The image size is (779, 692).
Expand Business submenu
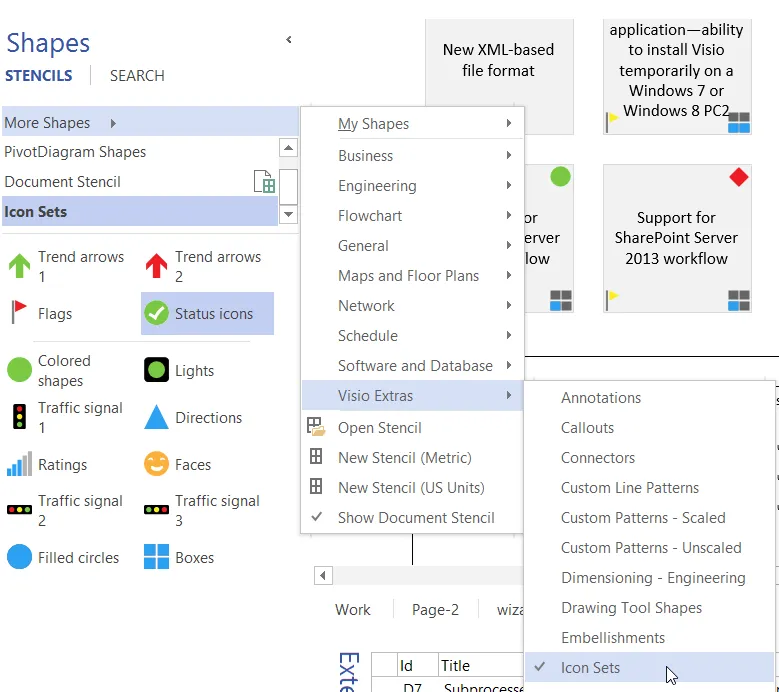(412, 155)
